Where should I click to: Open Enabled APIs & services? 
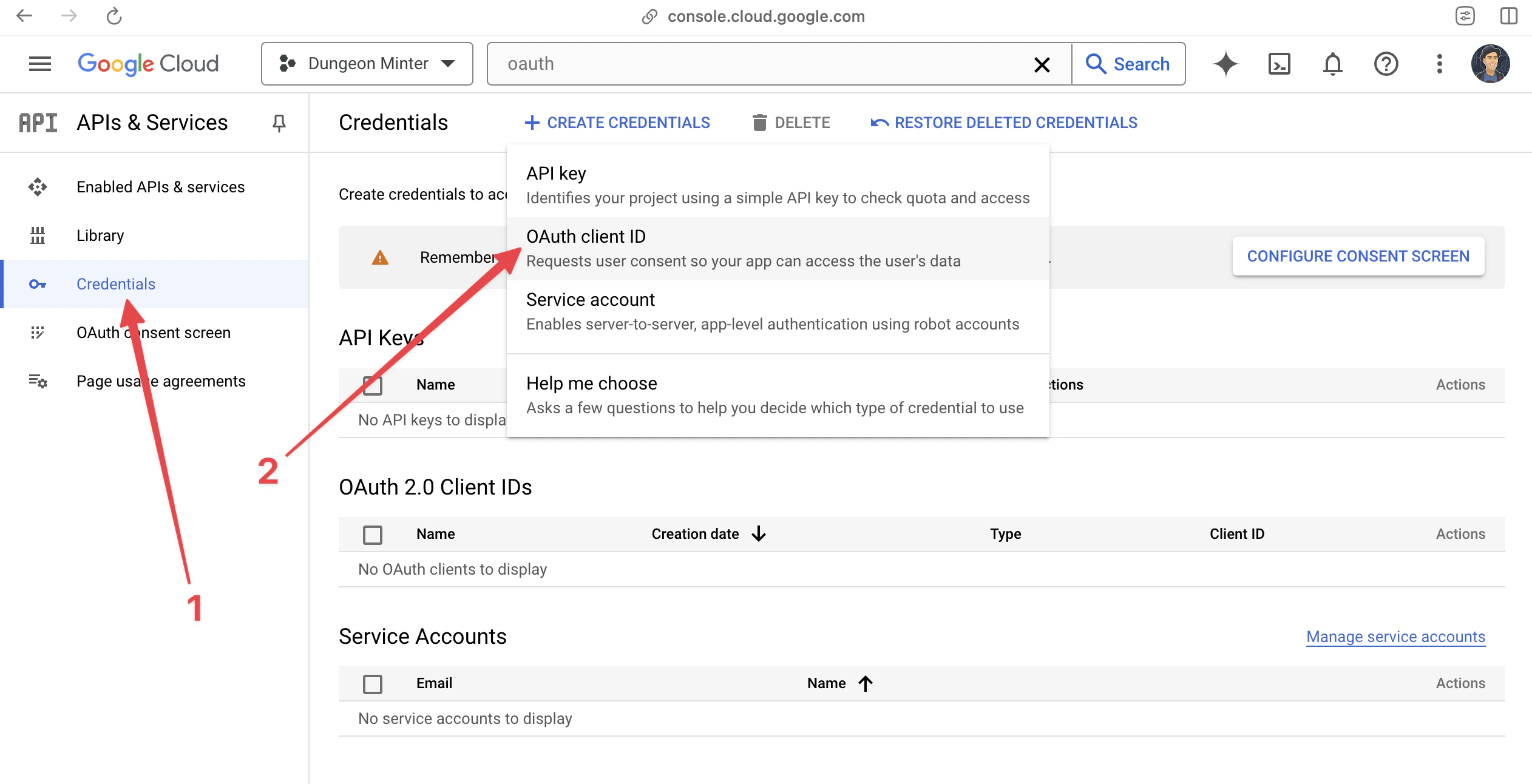click(160, 187)
